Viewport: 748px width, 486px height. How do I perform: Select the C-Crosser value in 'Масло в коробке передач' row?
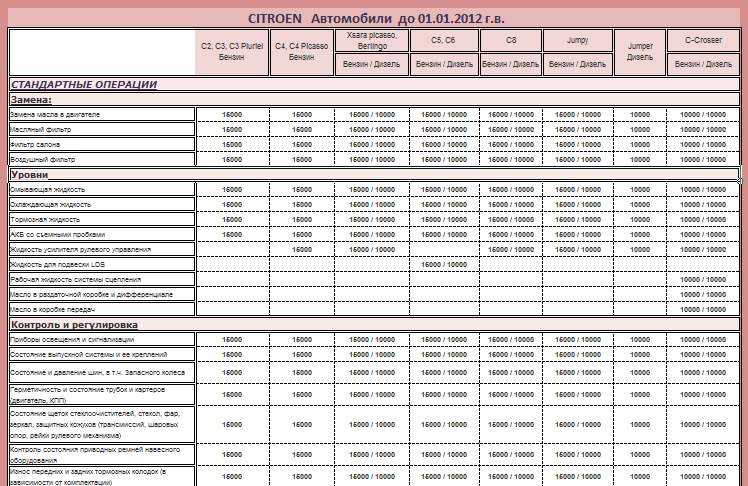click(x=703, y=310)
